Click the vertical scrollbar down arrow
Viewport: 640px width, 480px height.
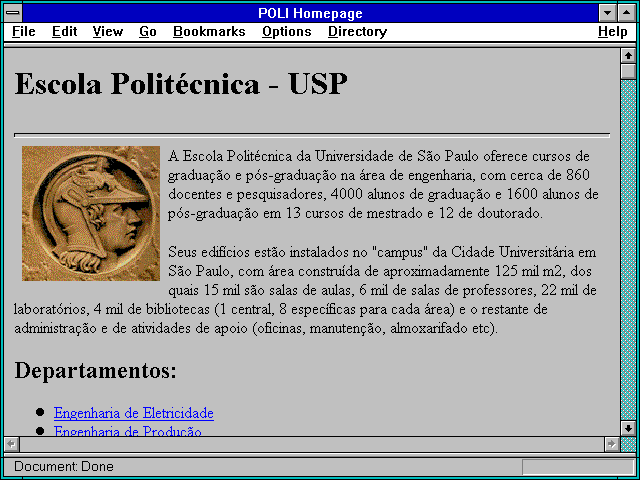point(629,428)
